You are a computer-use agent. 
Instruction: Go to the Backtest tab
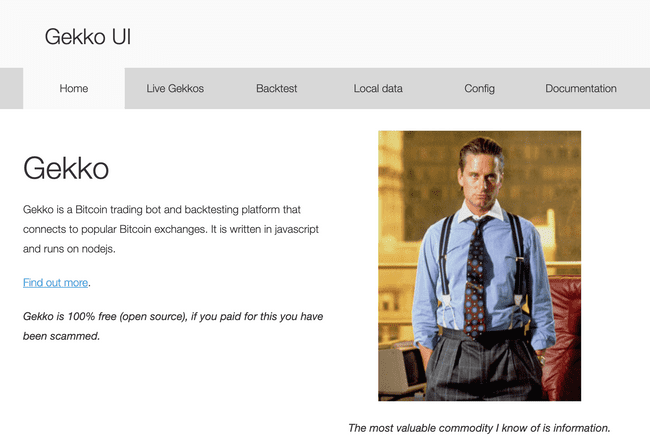tap(276, 89)
